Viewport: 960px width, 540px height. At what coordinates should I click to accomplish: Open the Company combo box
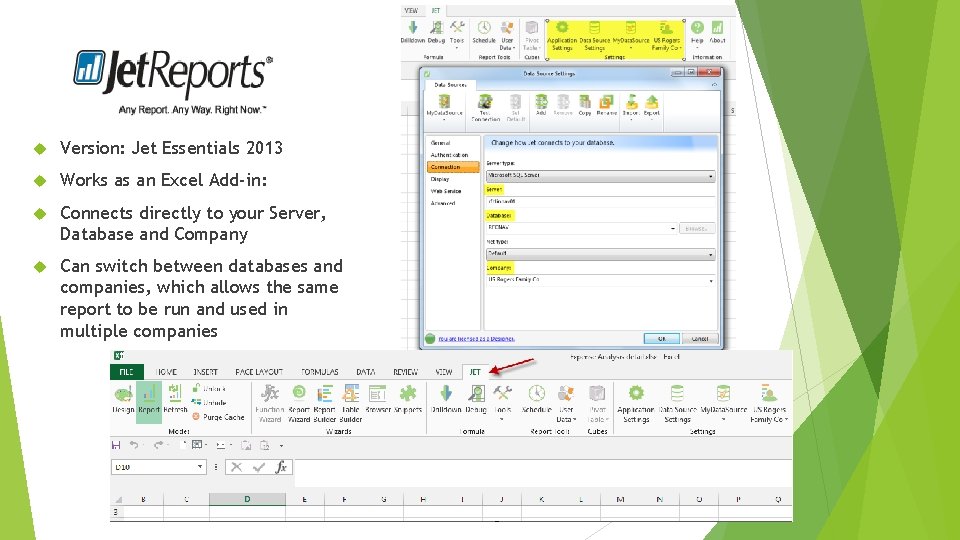click(x=601, y=280)
